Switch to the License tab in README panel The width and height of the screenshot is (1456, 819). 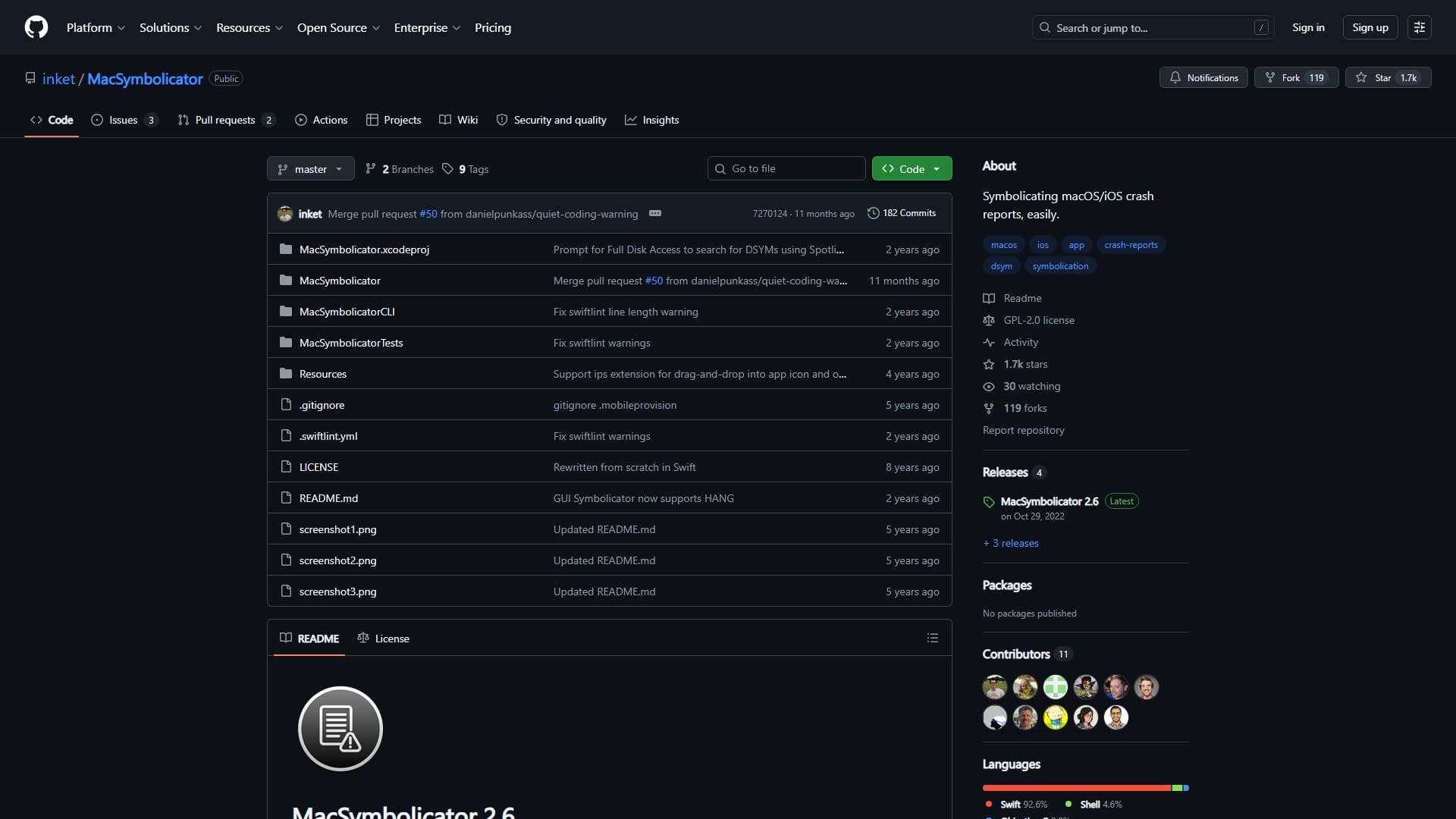384,639
